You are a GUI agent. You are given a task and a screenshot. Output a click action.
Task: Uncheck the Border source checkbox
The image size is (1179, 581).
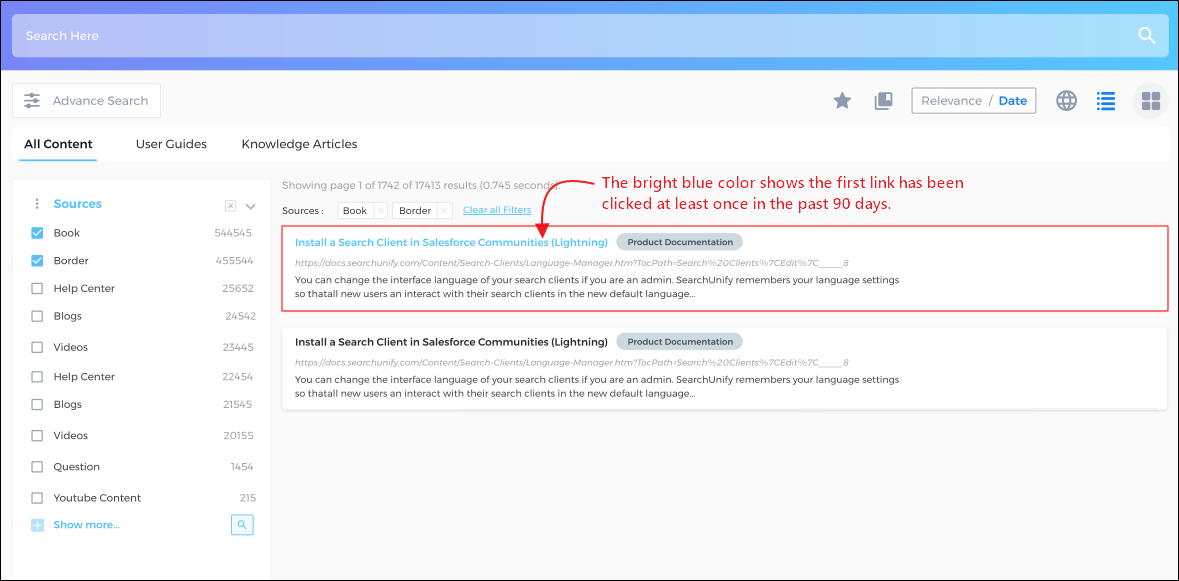37,261
